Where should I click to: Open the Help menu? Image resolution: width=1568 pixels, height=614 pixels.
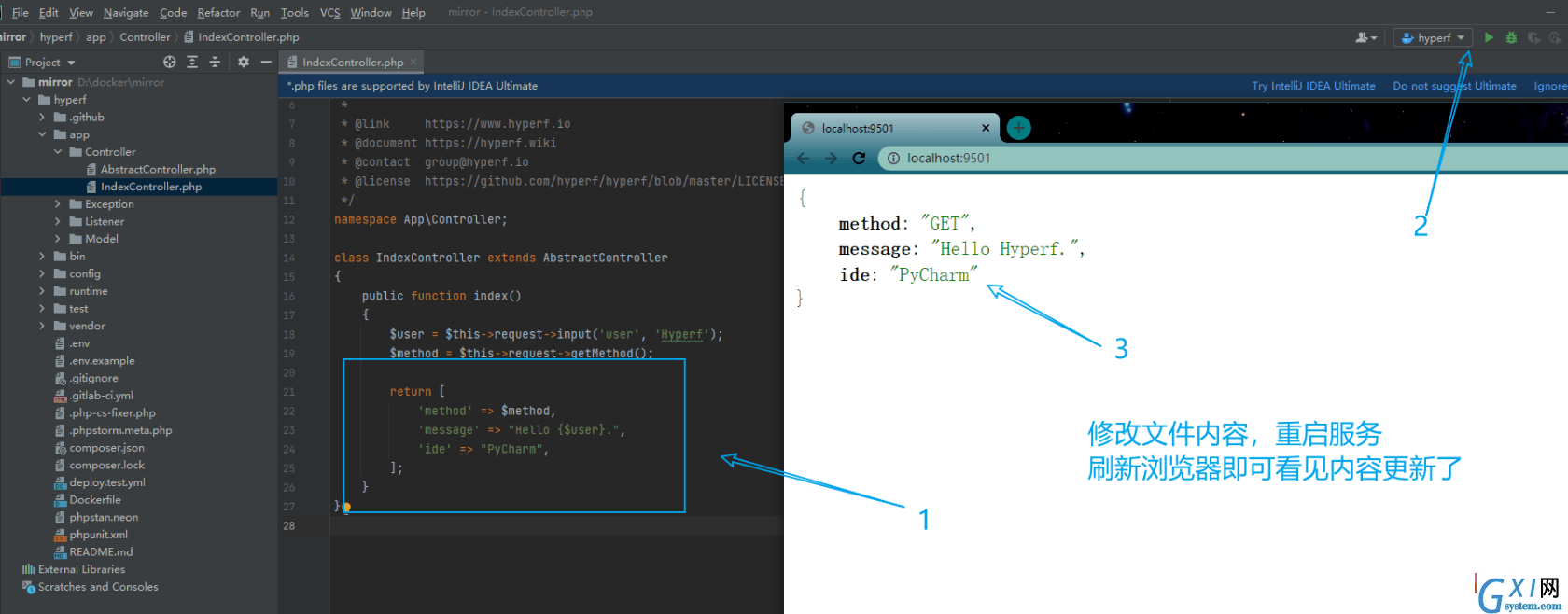[413, 13]
